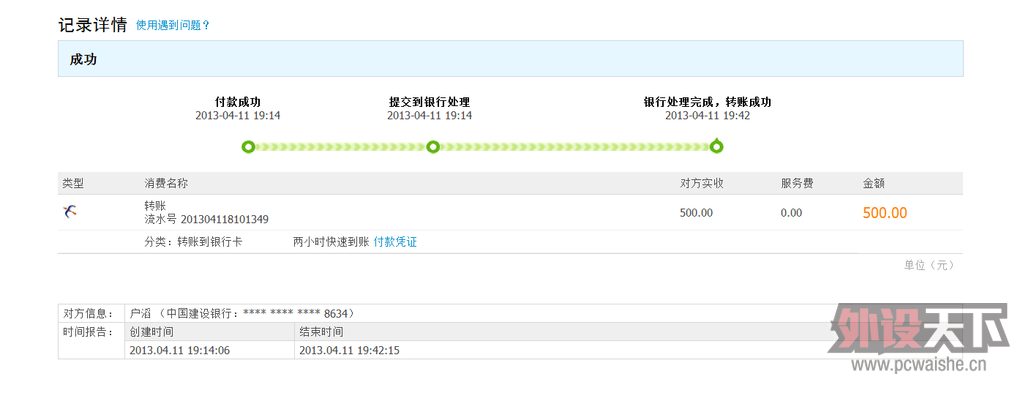The width and height of the screenshot is (1023, 393).
Task: Click the 付款成功 step label
Action: pos(238,102)
